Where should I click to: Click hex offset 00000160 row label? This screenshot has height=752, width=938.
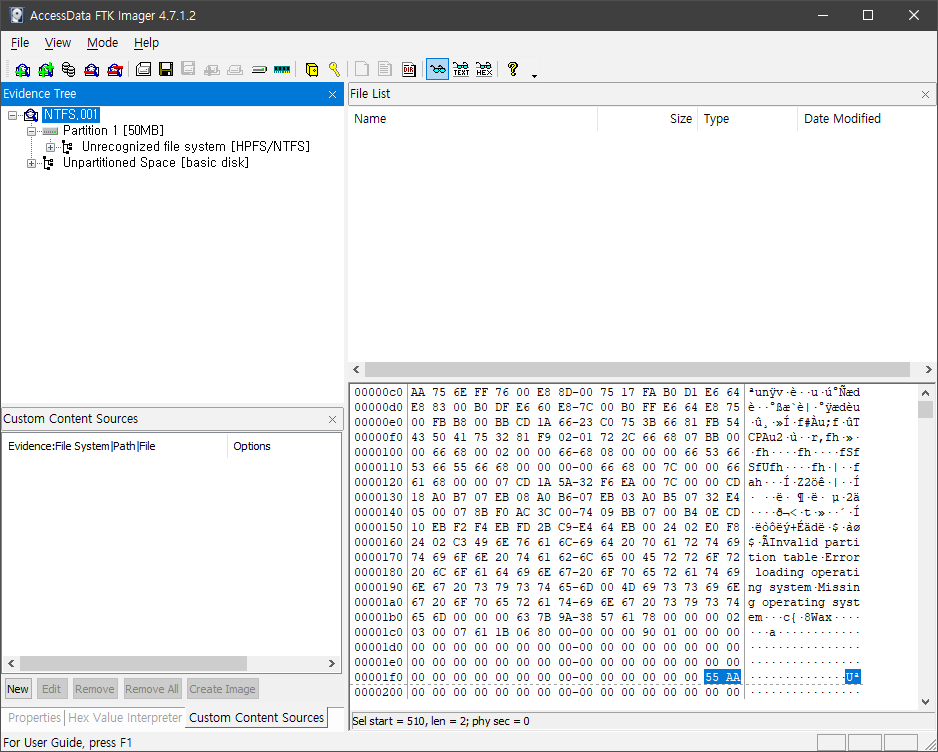pos(379,542)
